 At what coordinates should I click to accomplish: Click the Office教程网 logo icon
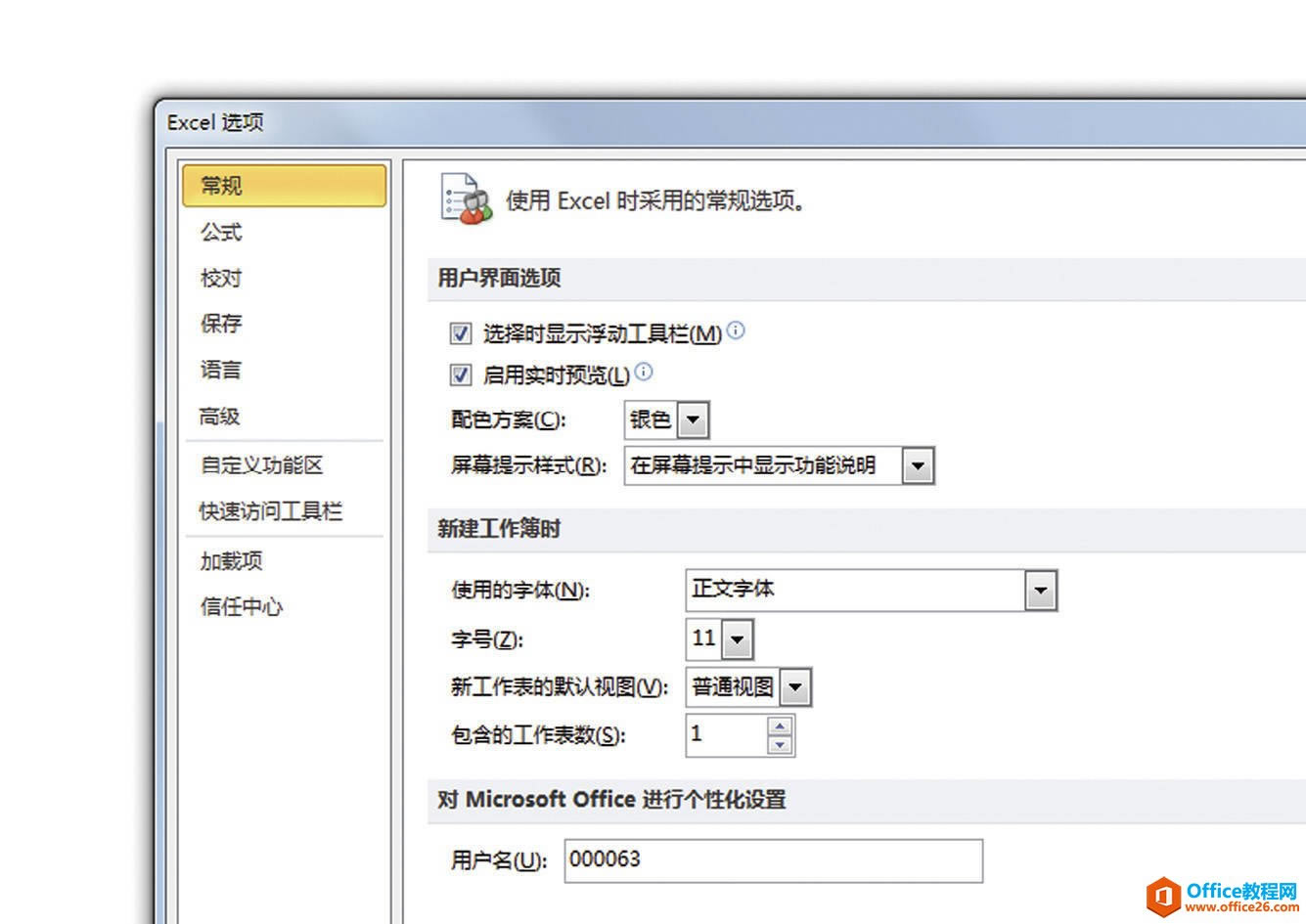(1163, 895)
